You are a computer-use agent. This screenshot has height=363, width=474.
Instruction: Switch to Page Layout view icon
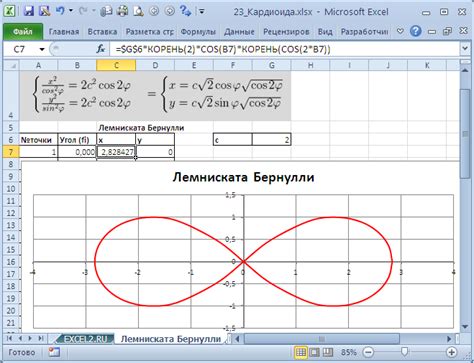pos(314,352)
